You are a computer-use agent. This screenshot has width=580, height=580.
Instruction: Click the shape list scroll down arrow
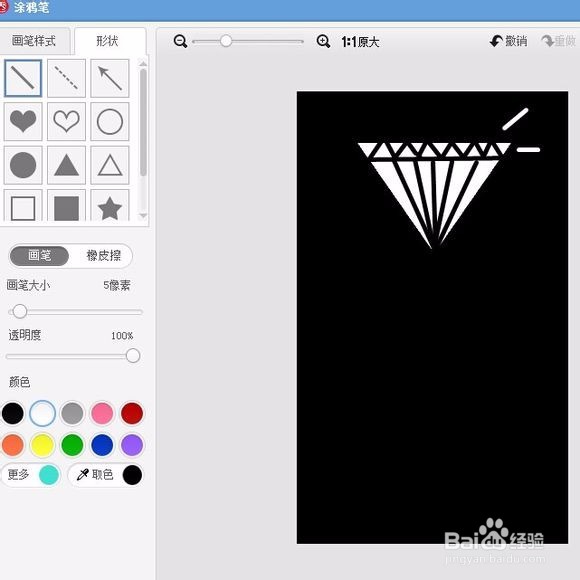point(143,216)
